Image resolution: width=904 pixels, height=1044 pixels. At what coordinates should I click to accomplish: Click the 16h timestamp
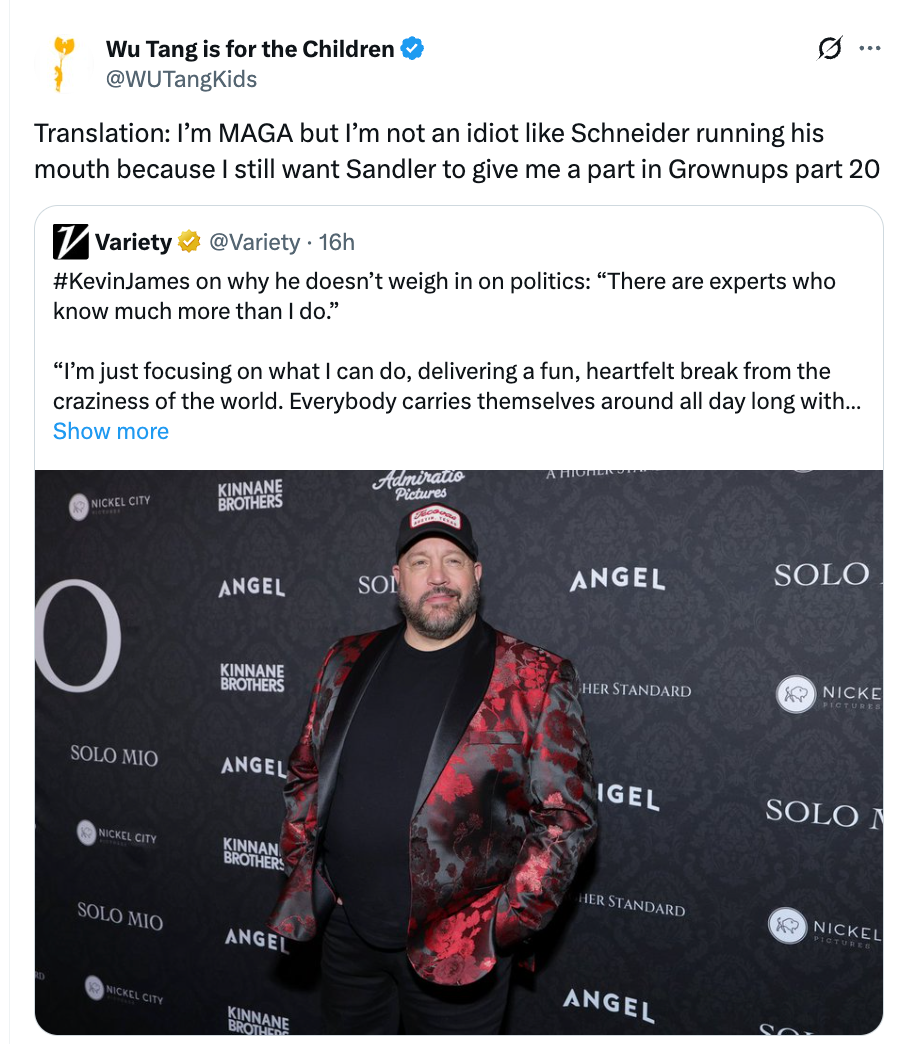337,242
